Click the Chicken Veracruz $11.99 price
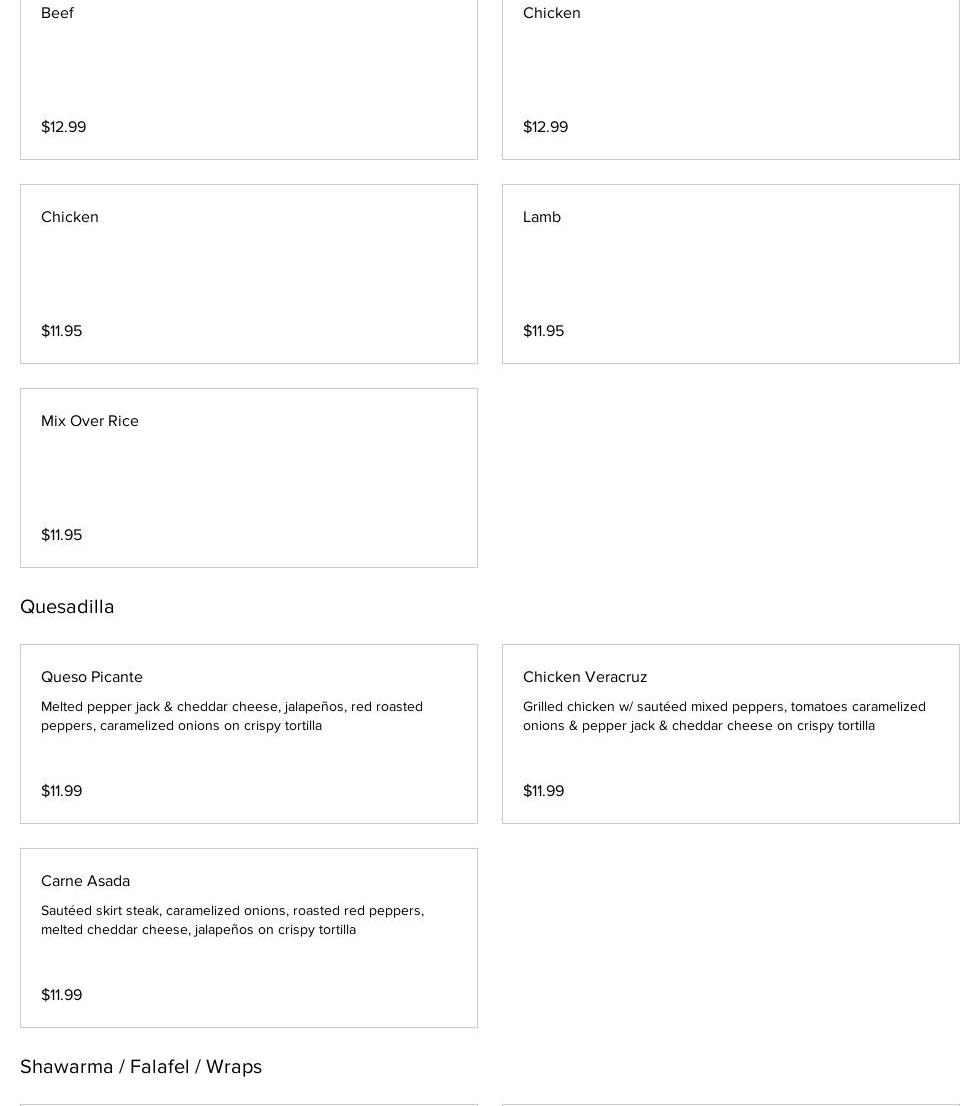965x1106 pixels. click(x=544, y=791)
